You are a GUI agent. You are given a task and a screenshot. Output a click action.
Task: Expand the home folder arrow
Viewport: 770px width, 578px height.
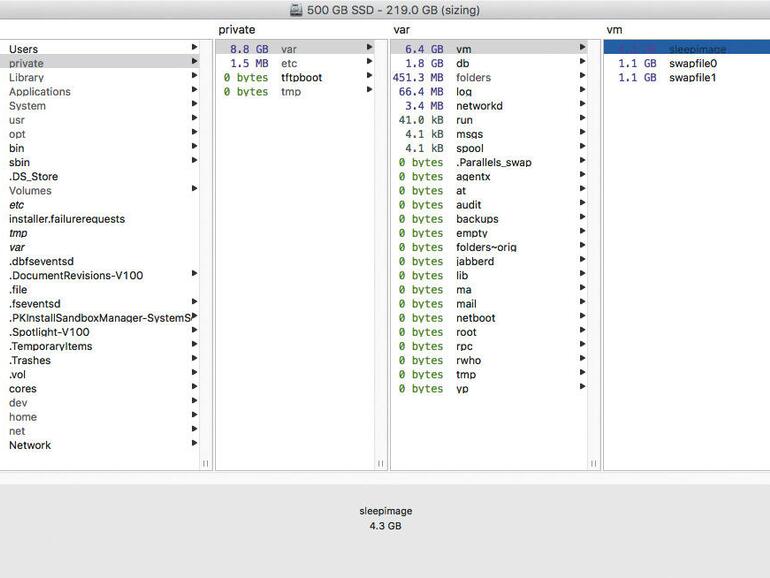click(194, 414)
